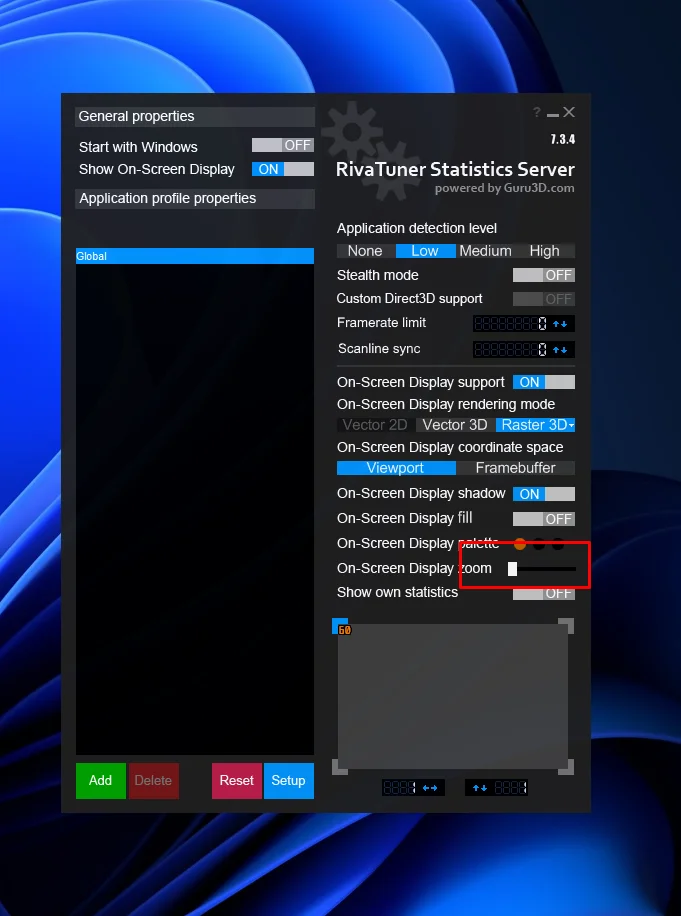Select Framebuffer coordinate space
This screenshot has height=916, width=681.
(516, 468)
